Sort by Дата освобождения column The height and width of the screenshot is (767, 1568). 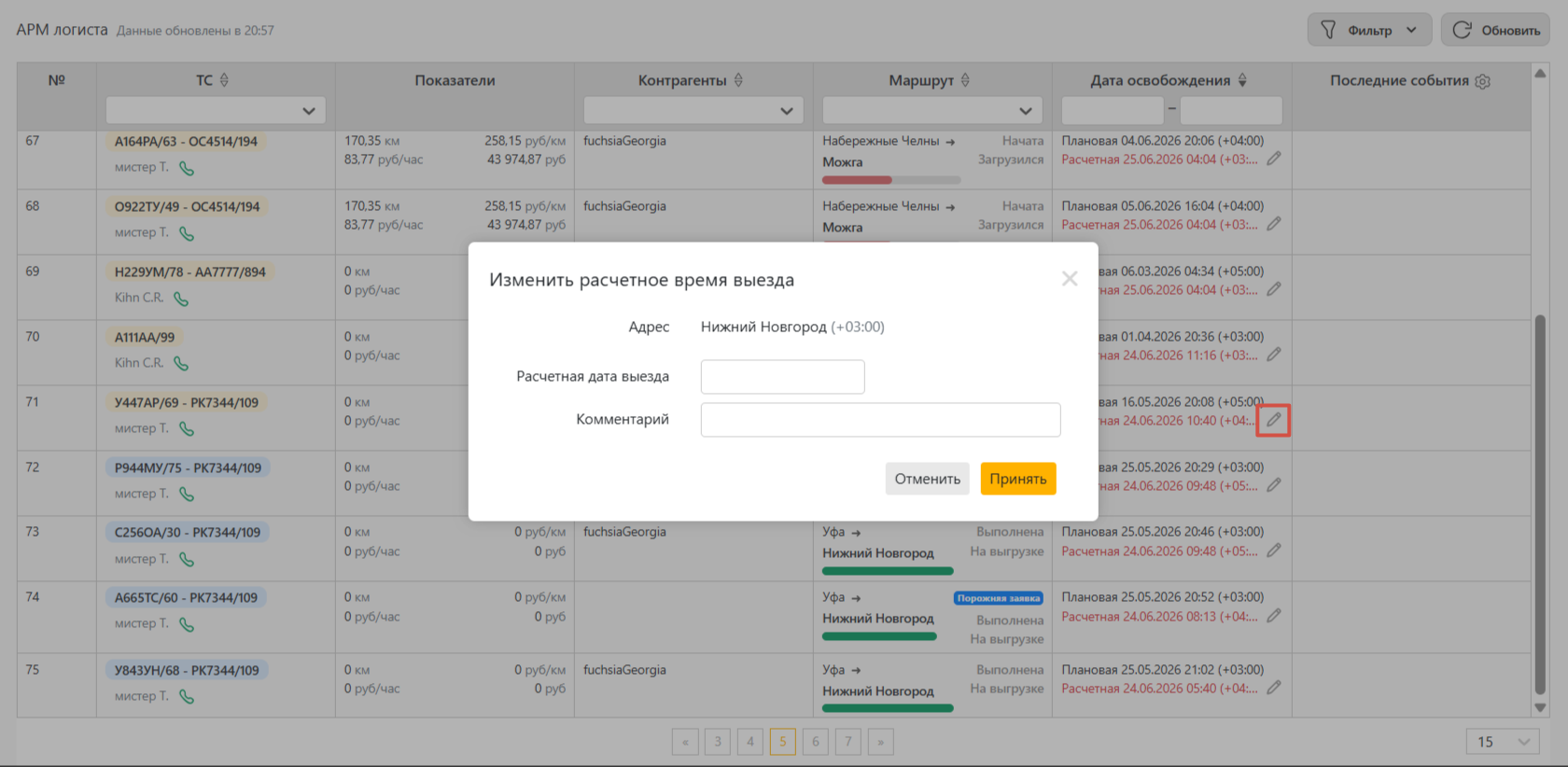point(1242,80)
